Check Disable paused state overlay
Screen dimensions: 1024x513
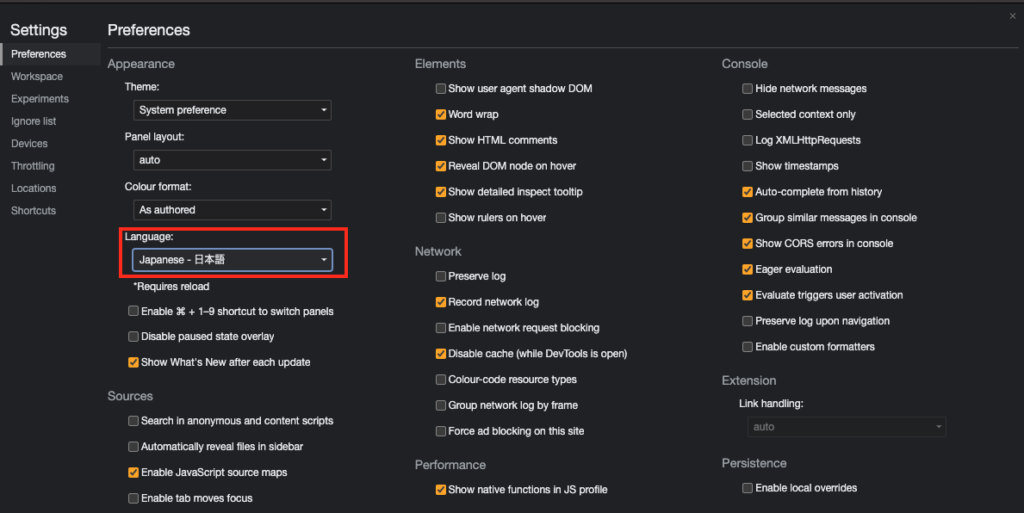coord(134,337)
